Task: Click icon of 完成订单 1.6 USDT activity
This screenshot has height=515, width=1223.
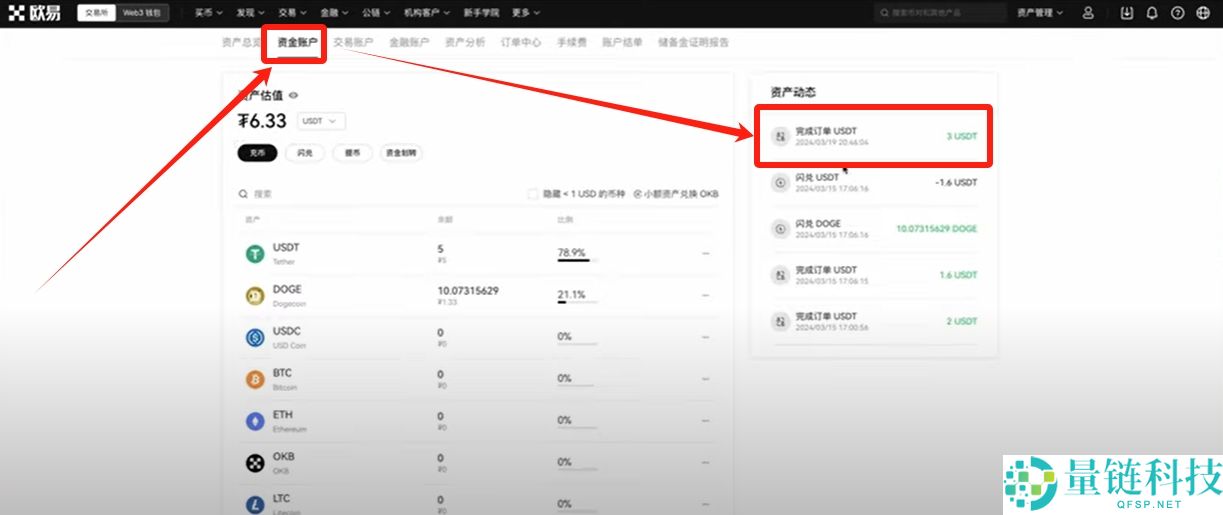Action: click(x=781, y=275)
